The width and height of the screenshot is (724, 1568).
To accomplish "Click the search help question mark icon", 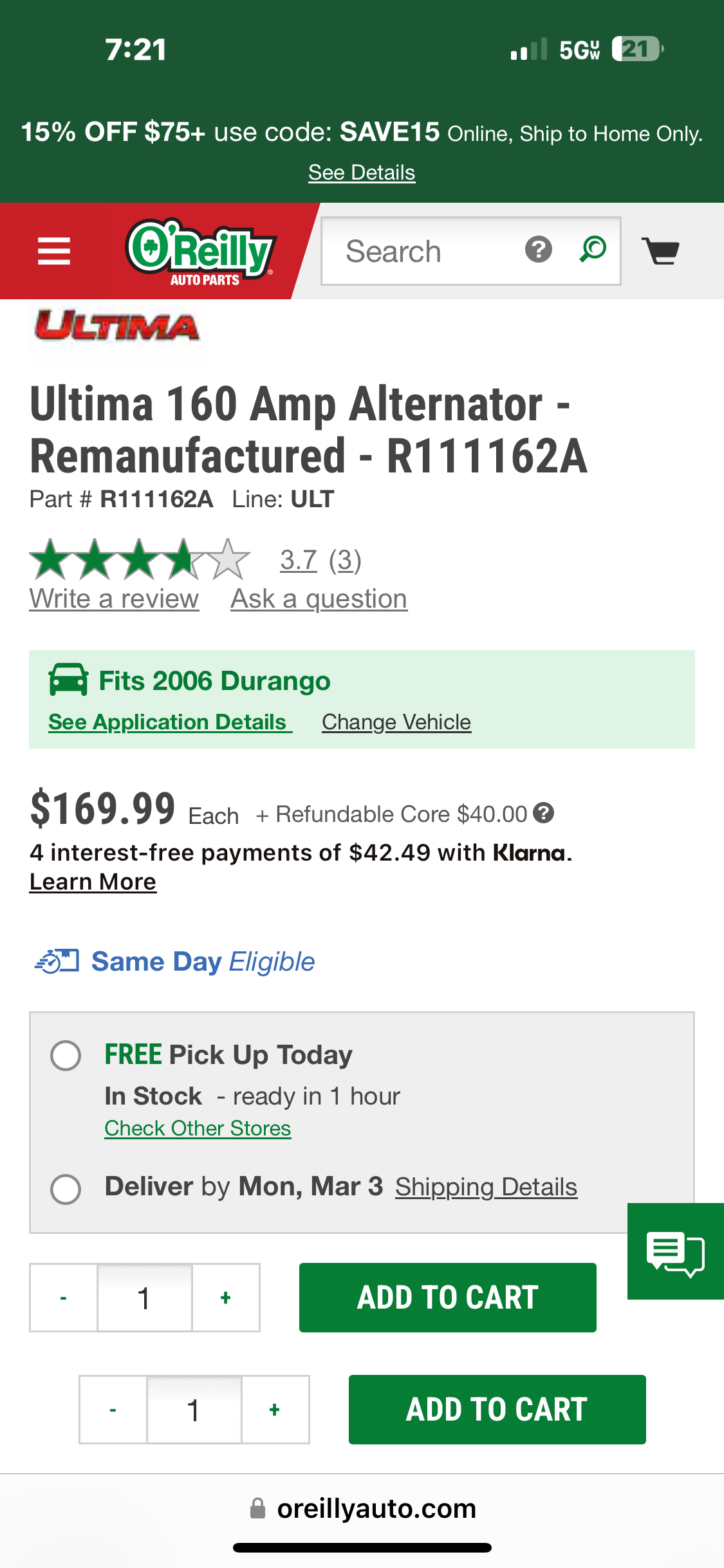I will coord(538,250).
